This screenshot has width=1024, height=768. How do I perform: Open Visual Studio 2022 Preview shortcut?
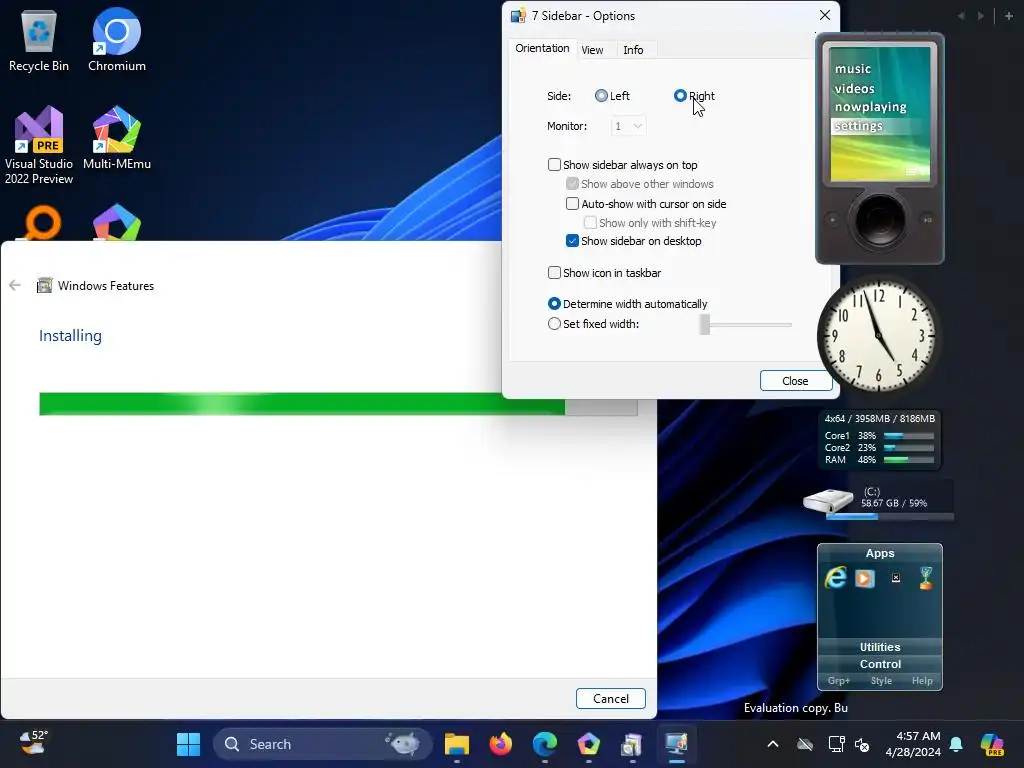tap(39, 145)
